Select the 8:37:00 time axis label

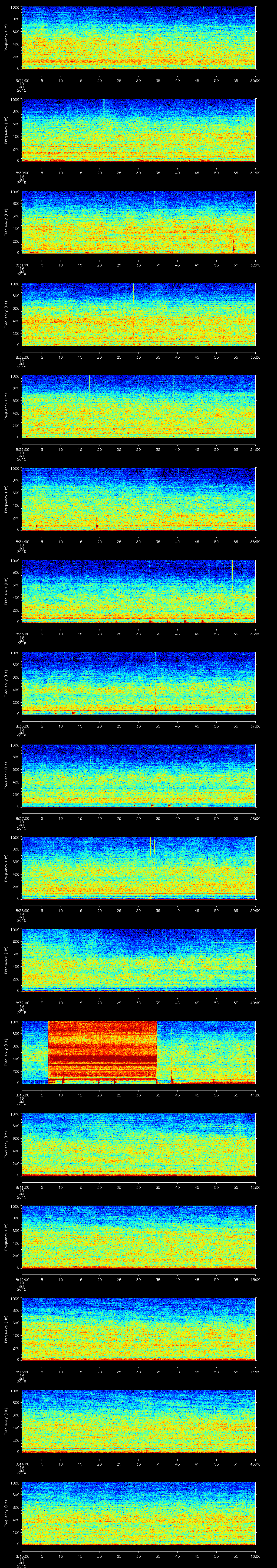point(22,818)
